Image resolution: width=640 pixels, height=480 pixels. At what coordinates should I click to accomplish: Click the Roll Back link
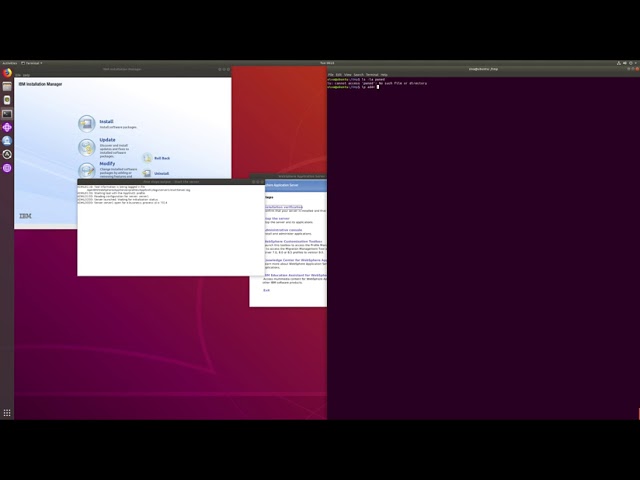coord(162,158)
